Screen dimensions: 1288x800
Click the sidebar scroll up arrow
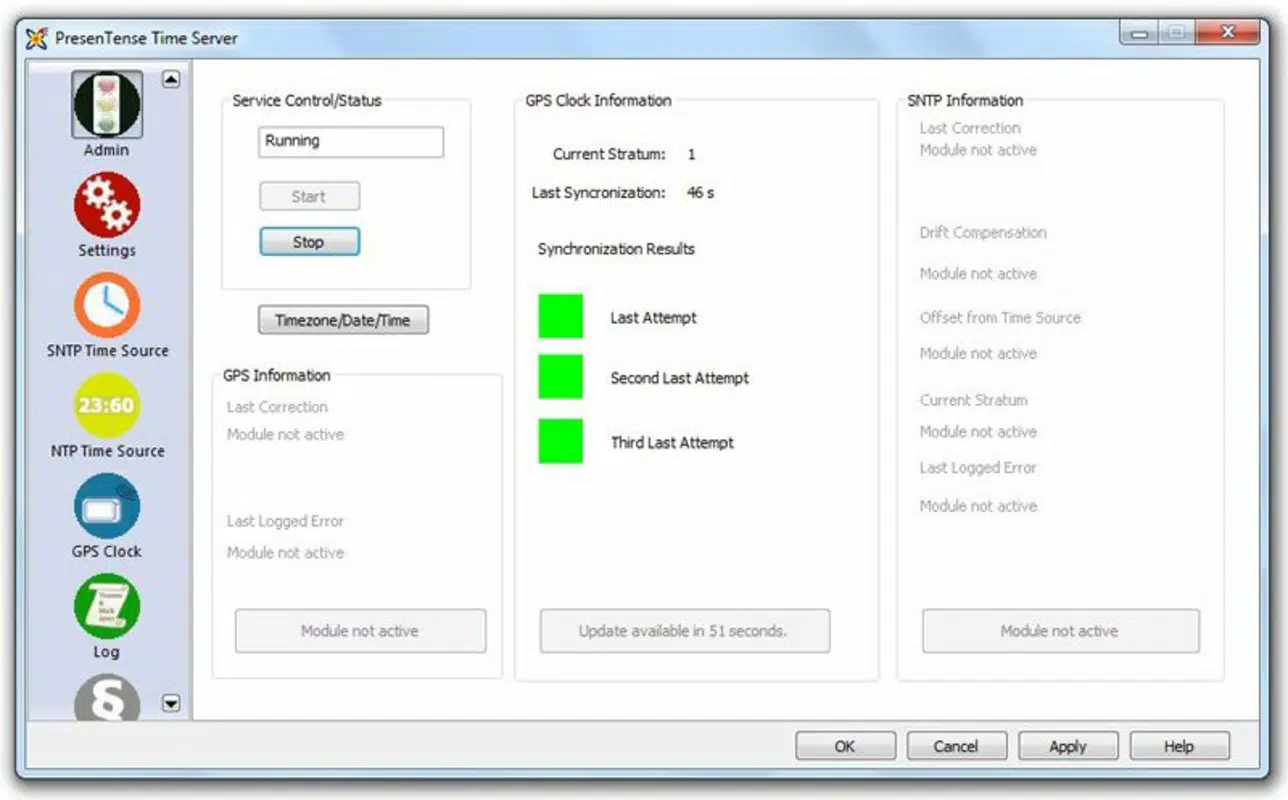pyautogui.click(x=171, y=79)
